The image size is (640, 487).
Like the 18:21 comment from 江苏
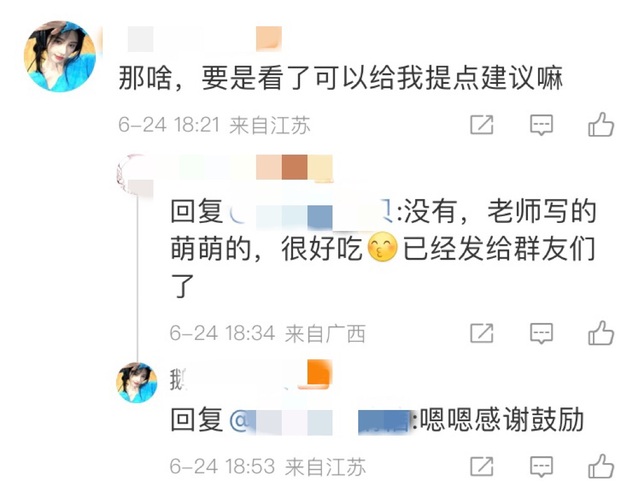[x=601, y=124]
